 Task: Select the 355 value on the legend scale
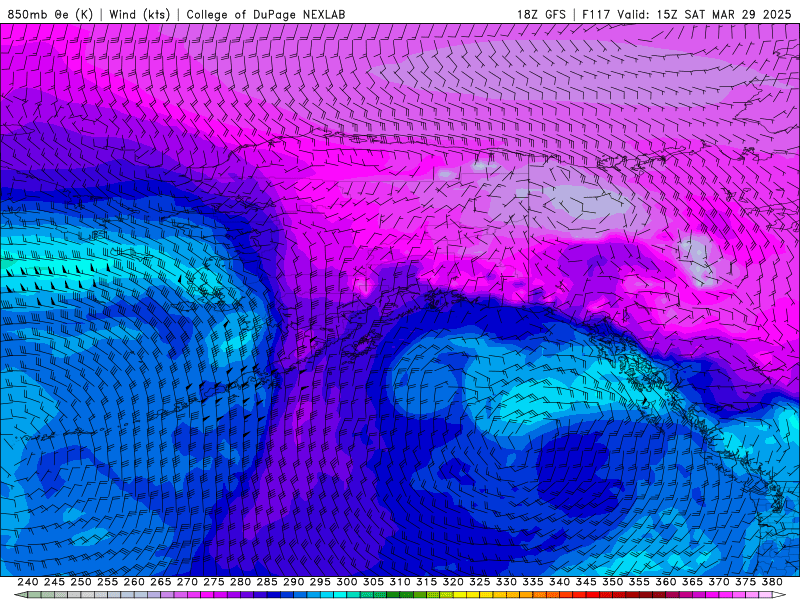639,582
